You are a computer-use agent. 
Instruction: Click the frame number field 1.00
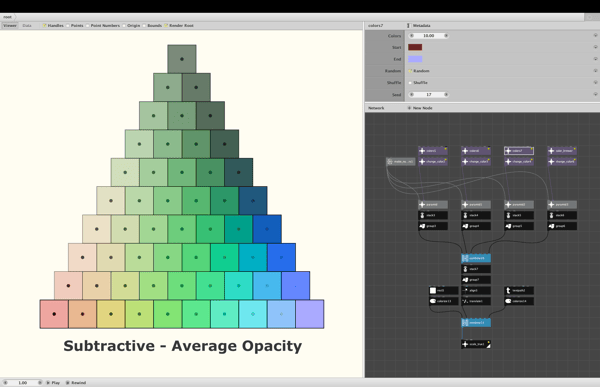point(23,382)
